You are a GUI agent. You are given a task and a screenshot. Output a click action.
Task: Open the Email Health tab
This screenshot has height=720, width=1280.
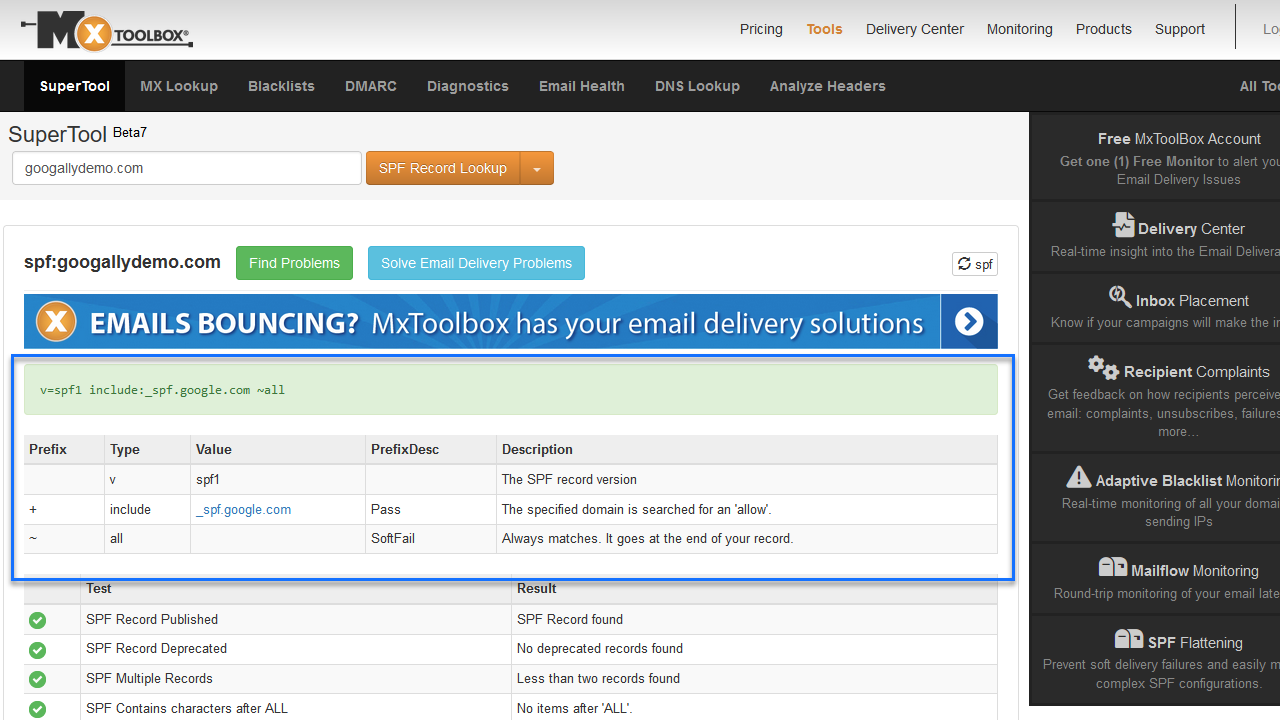pos(582,86)
